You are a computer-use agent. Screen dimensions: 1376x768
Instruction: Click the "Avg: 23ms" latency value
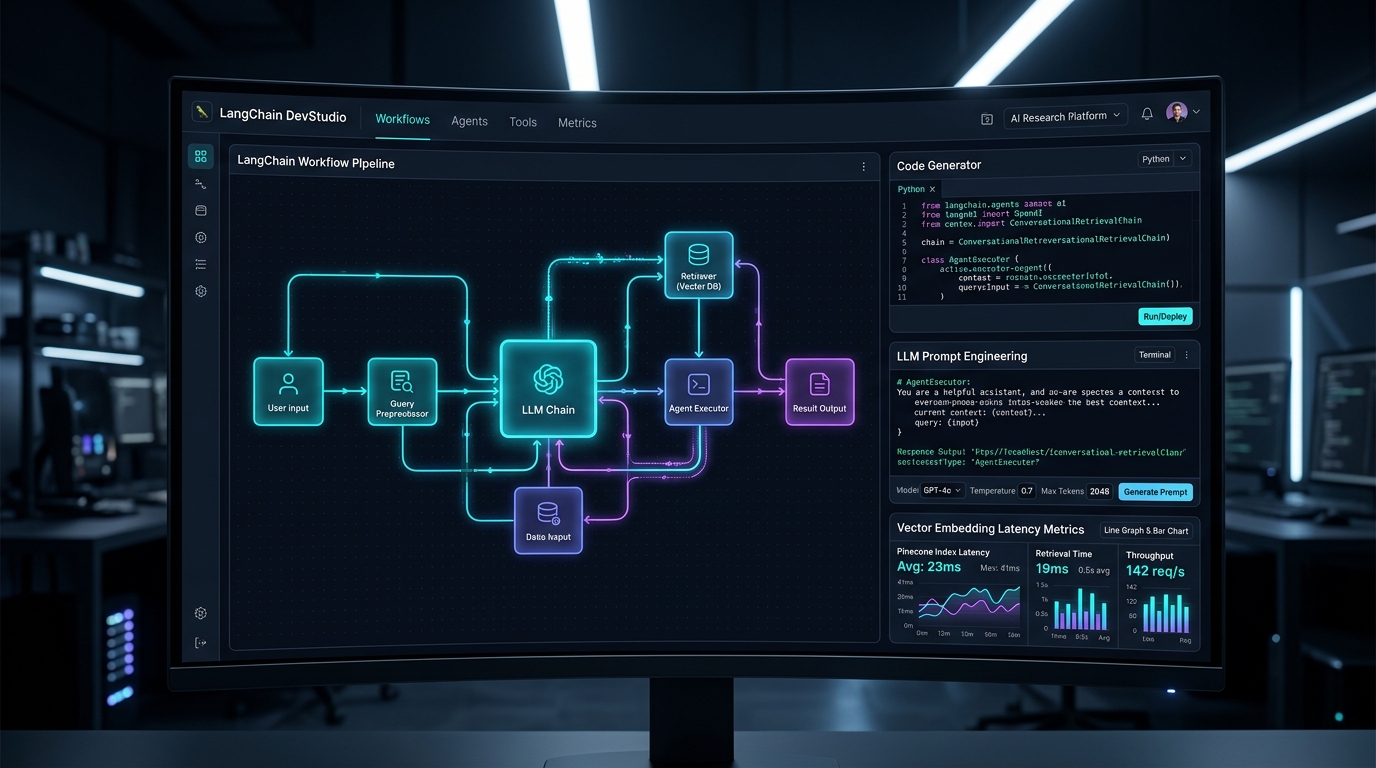point(929,567)
